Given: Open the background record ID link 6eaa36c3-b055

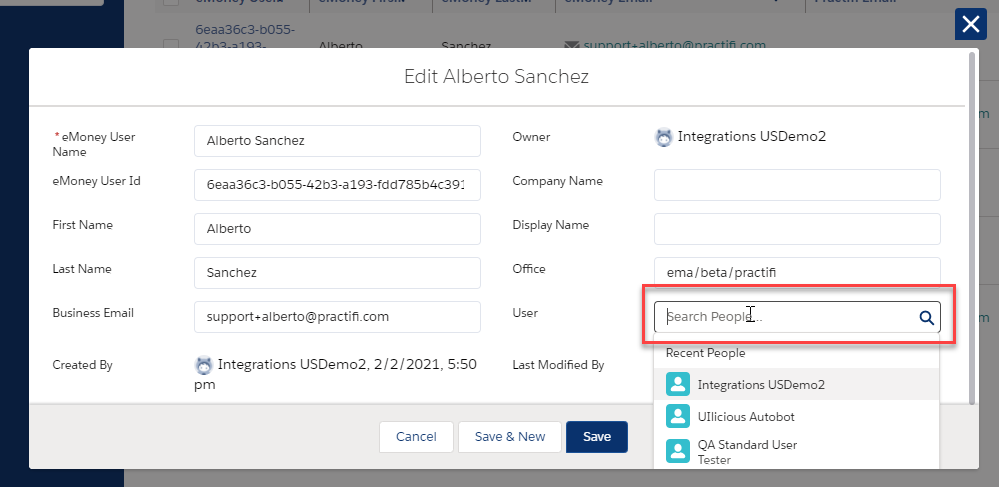Looking at the screenshot, I should [245, 38].
